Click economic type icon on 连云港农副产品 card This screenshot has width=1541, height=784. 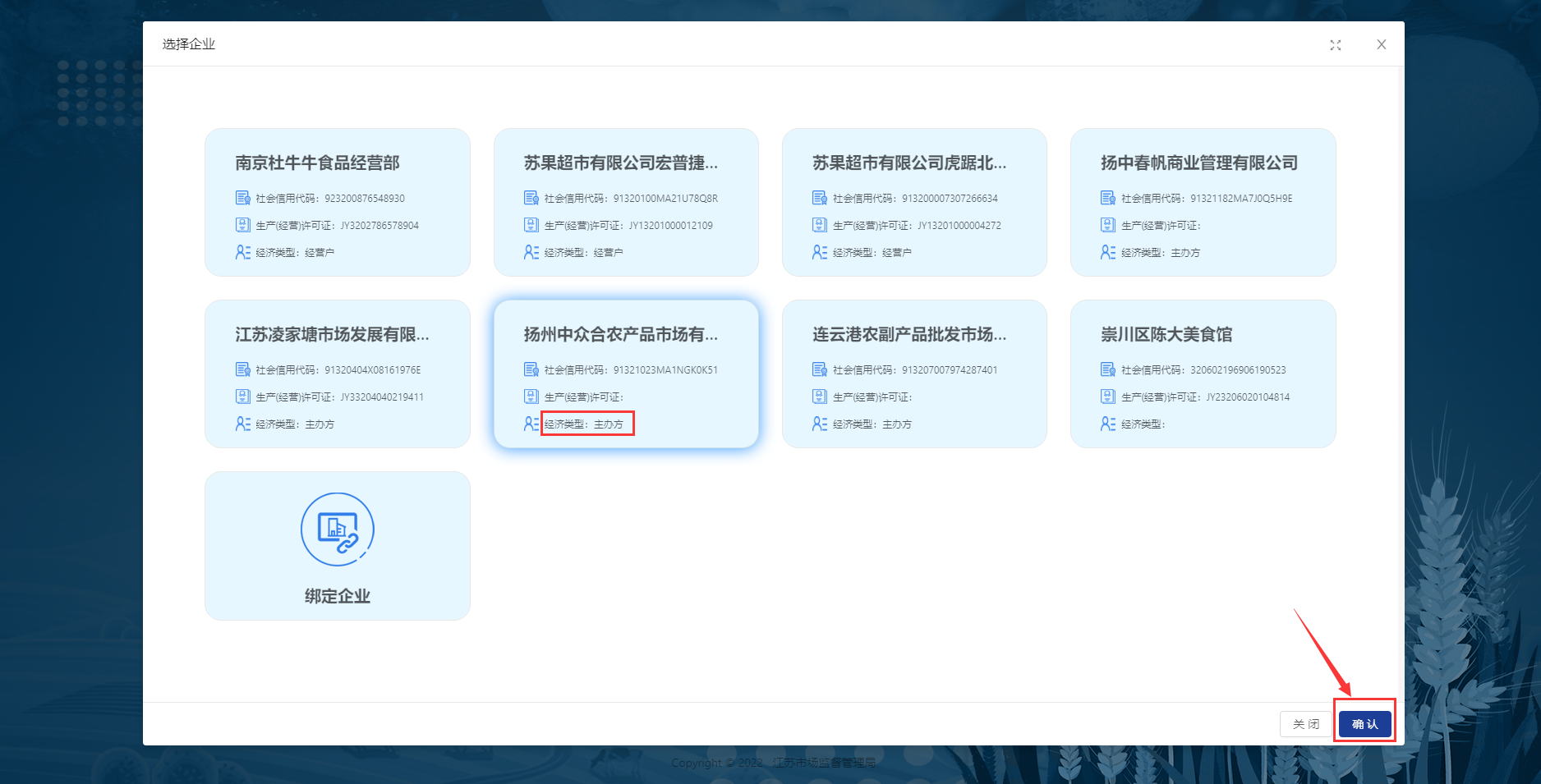[x=819, y=424]
